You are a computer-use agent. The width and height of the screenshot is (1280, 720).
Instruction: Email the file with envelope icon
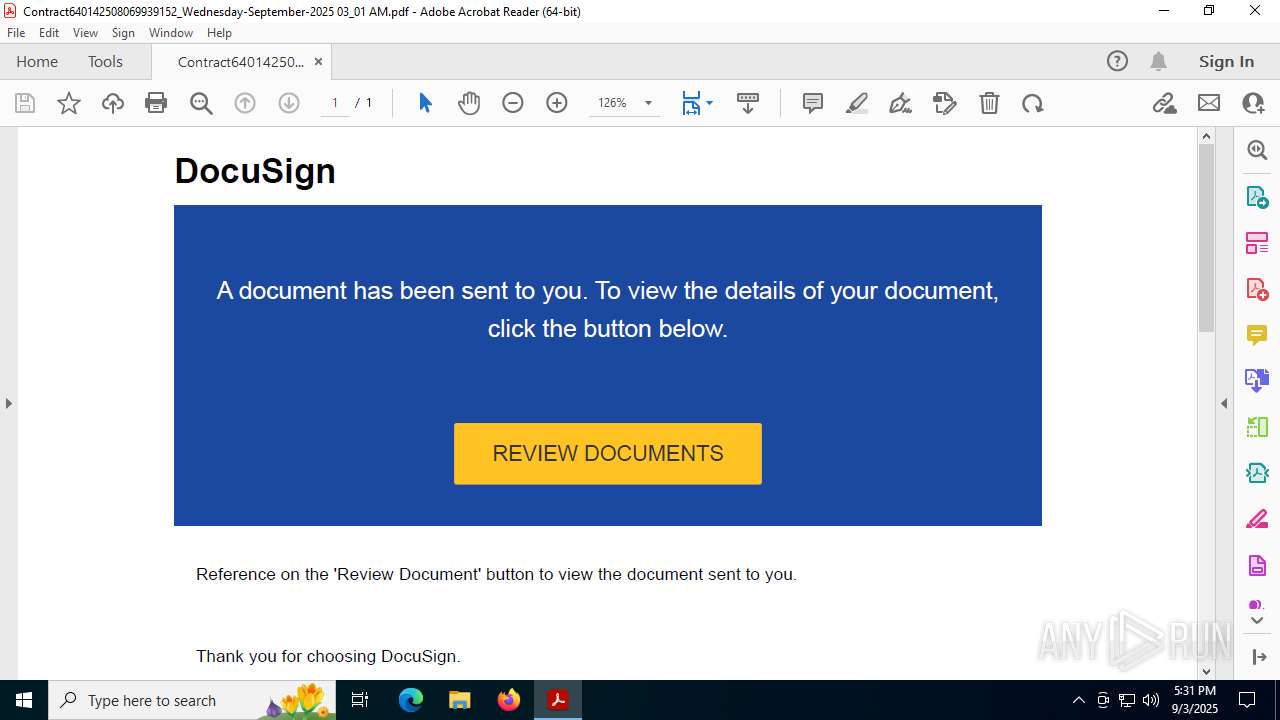tap(1209, 103)
